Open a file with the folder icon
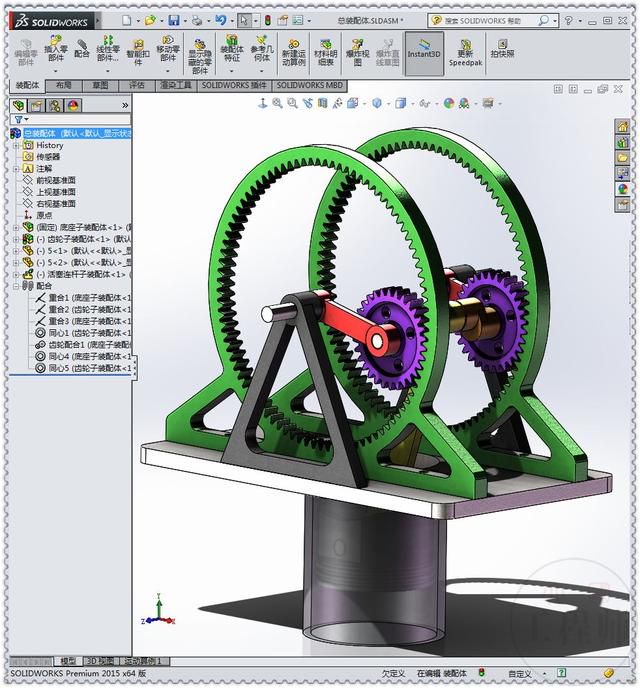Image resolution: width=640 pixels, height=688 pixels. pyautogui.click(x=150, y=20)
